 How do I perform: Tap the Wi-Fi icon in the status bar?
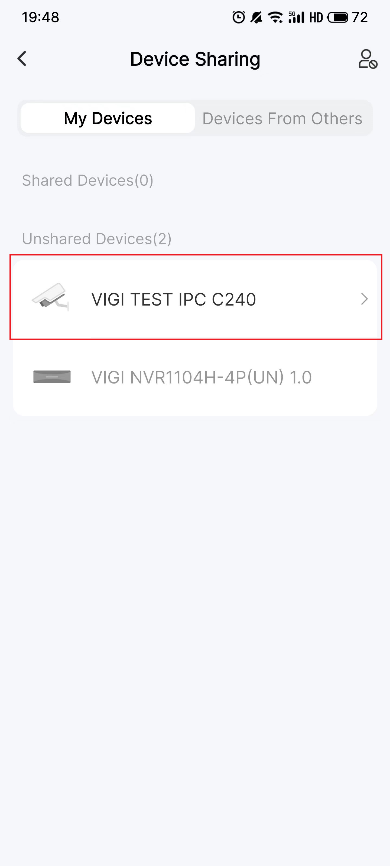275,18
